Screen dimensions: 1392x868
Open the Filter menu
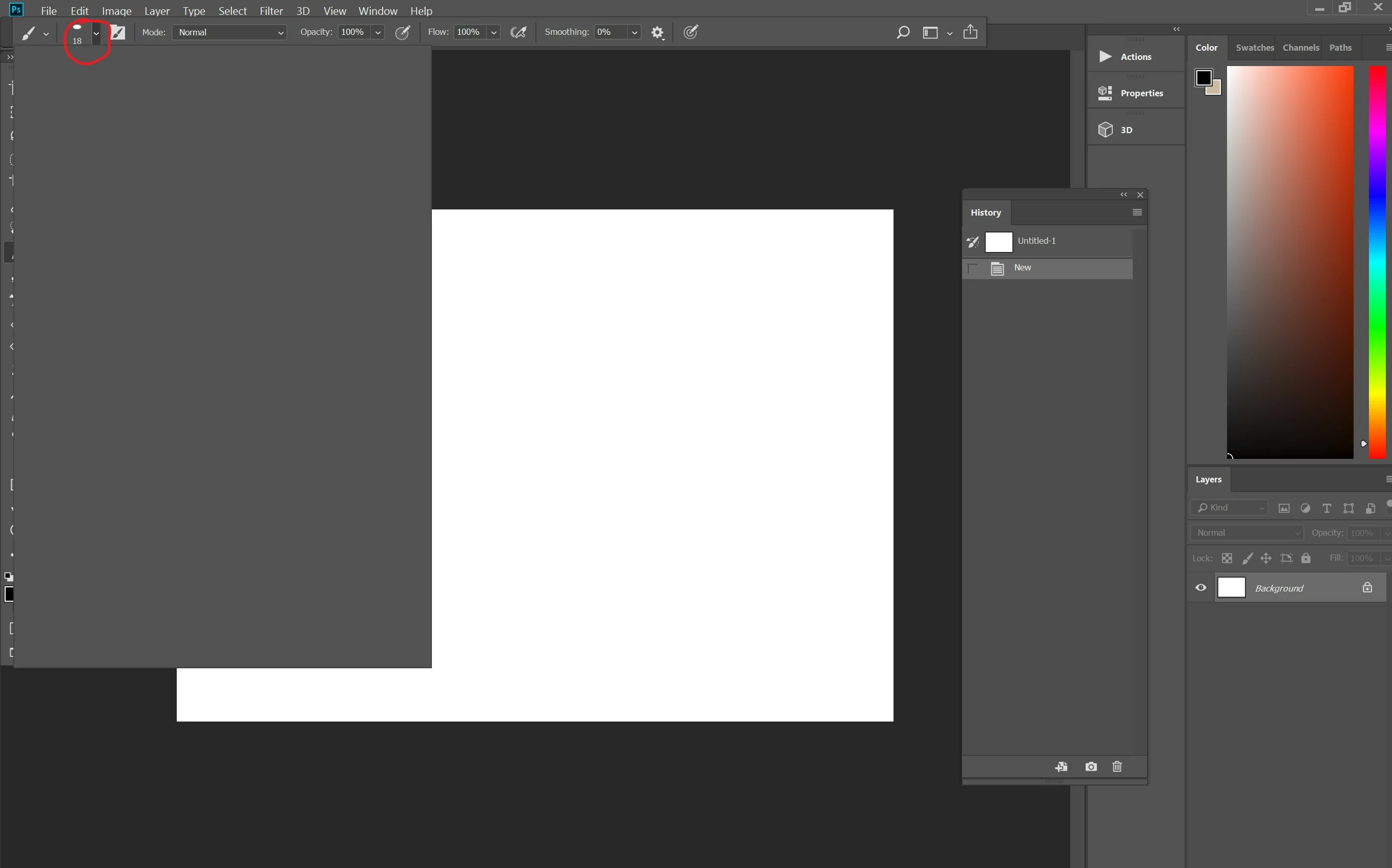[x=271, y=11]
